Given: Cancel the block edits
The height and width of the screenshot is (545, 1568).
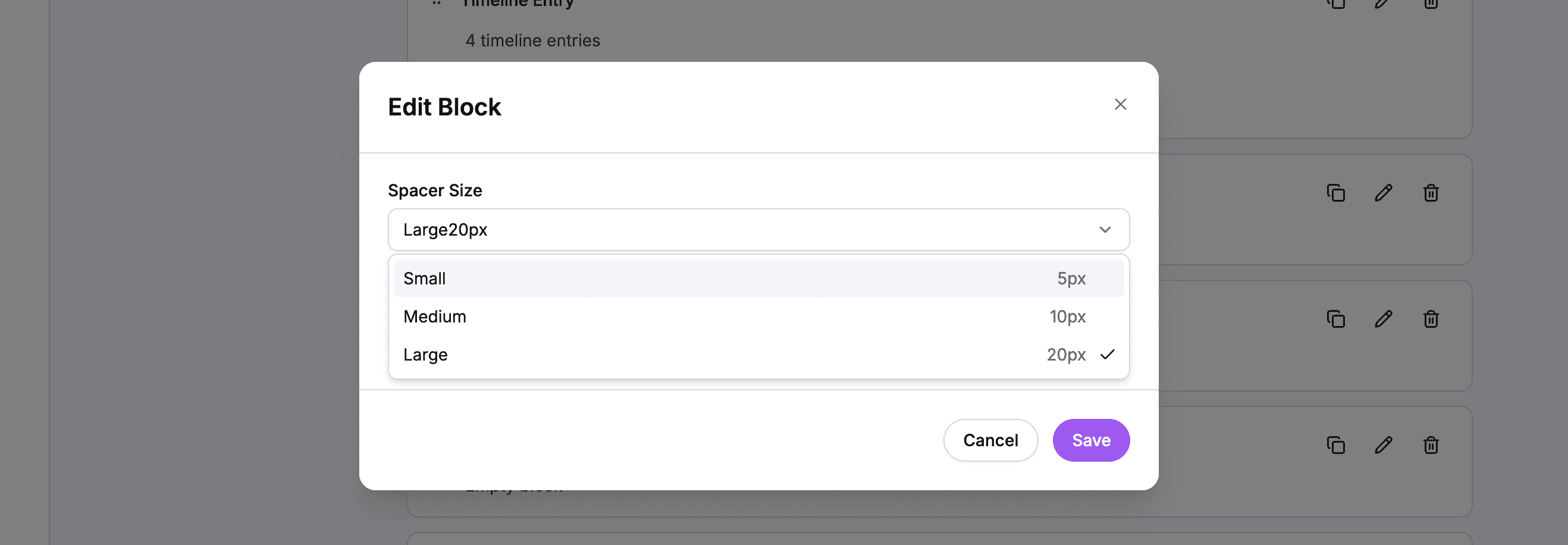Looking at the screenshot, I should (990, 440).
